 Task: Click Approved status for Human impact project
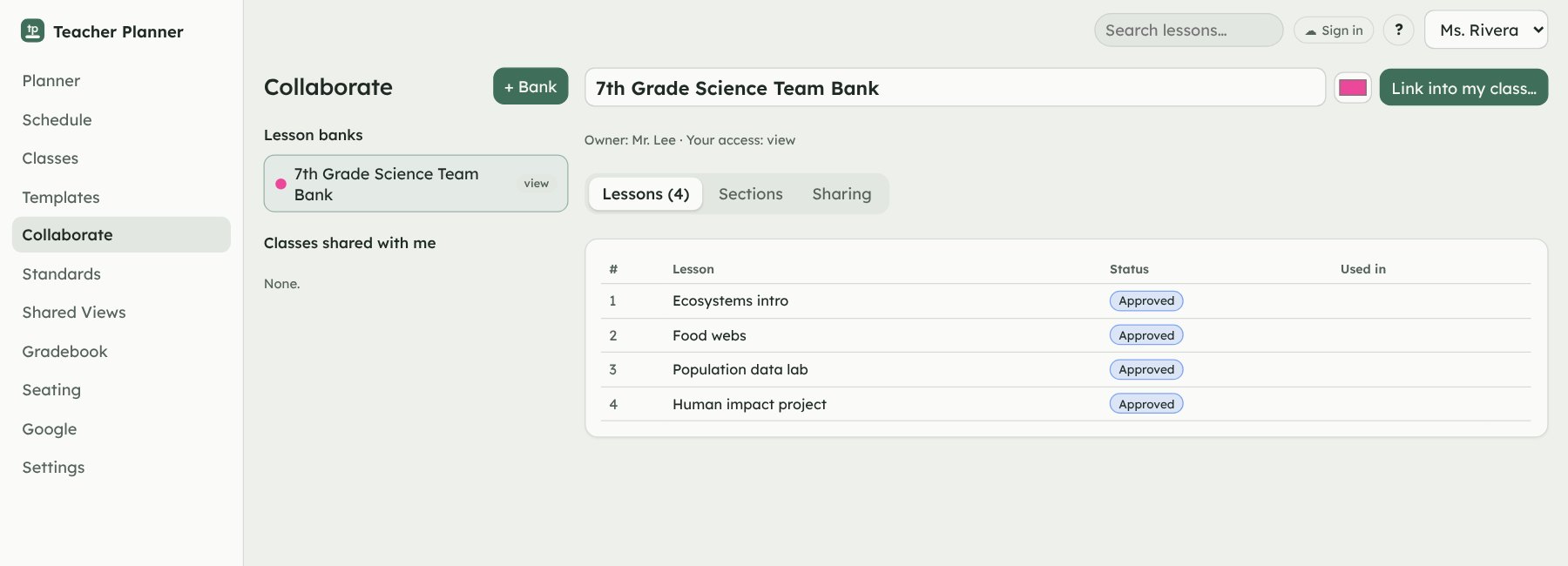tap(1146, 404)
